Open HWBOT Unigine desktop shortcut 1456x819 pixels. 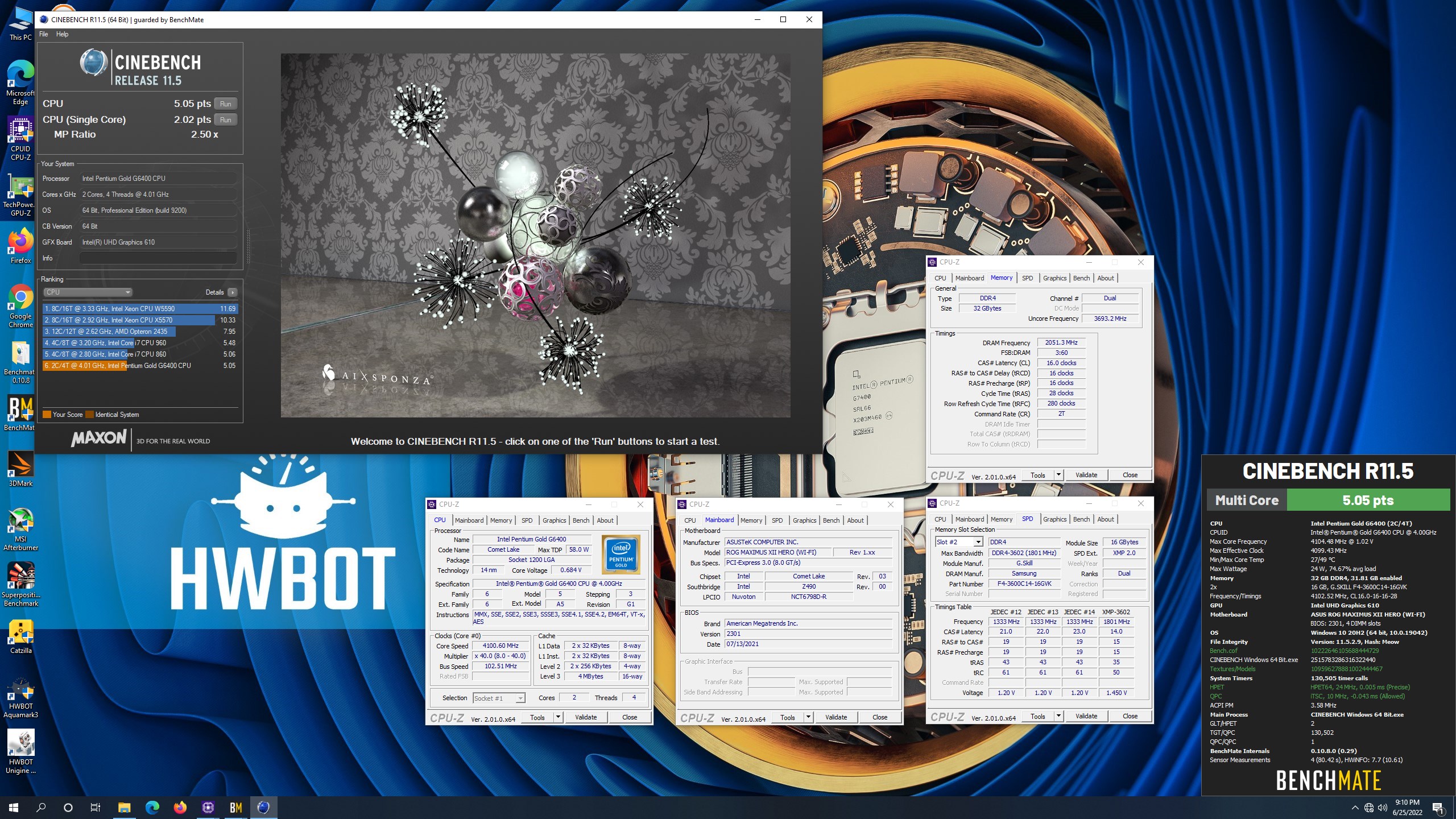coord(20,752)
